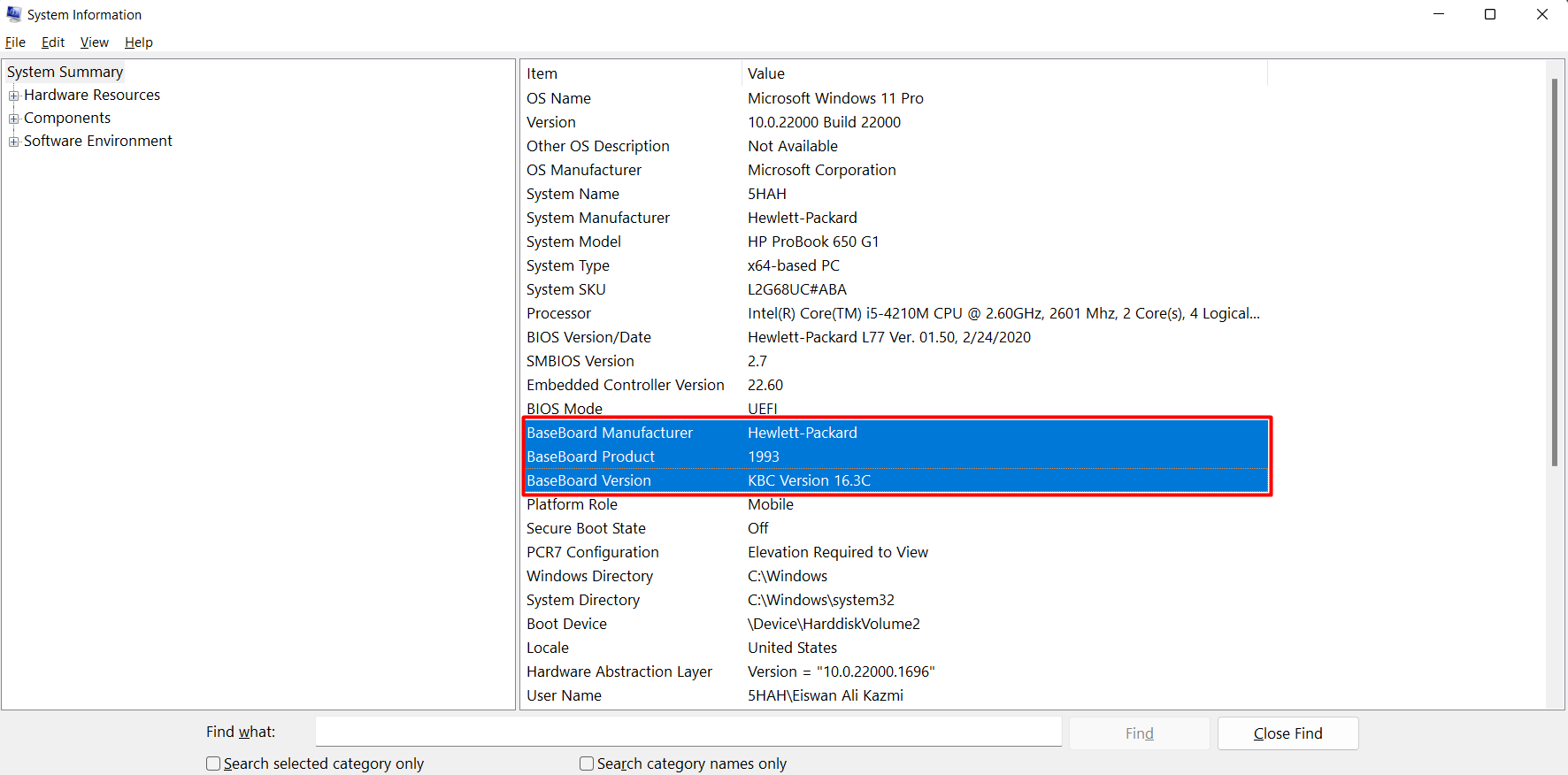Select the System Manufacturer row
Viewport: 1568px width, 775px height.
pyautogui.click(x=895, y=218)
